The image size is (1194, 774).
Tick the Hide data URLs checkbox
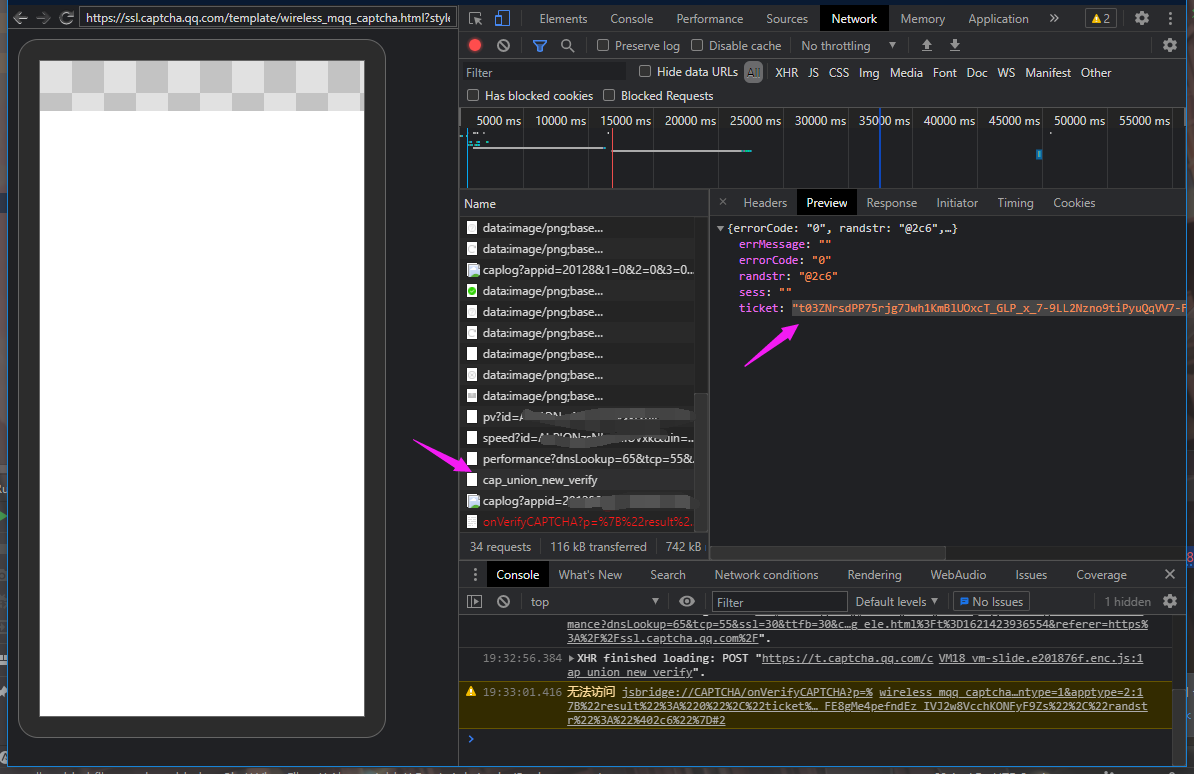[x=645, y=71]
